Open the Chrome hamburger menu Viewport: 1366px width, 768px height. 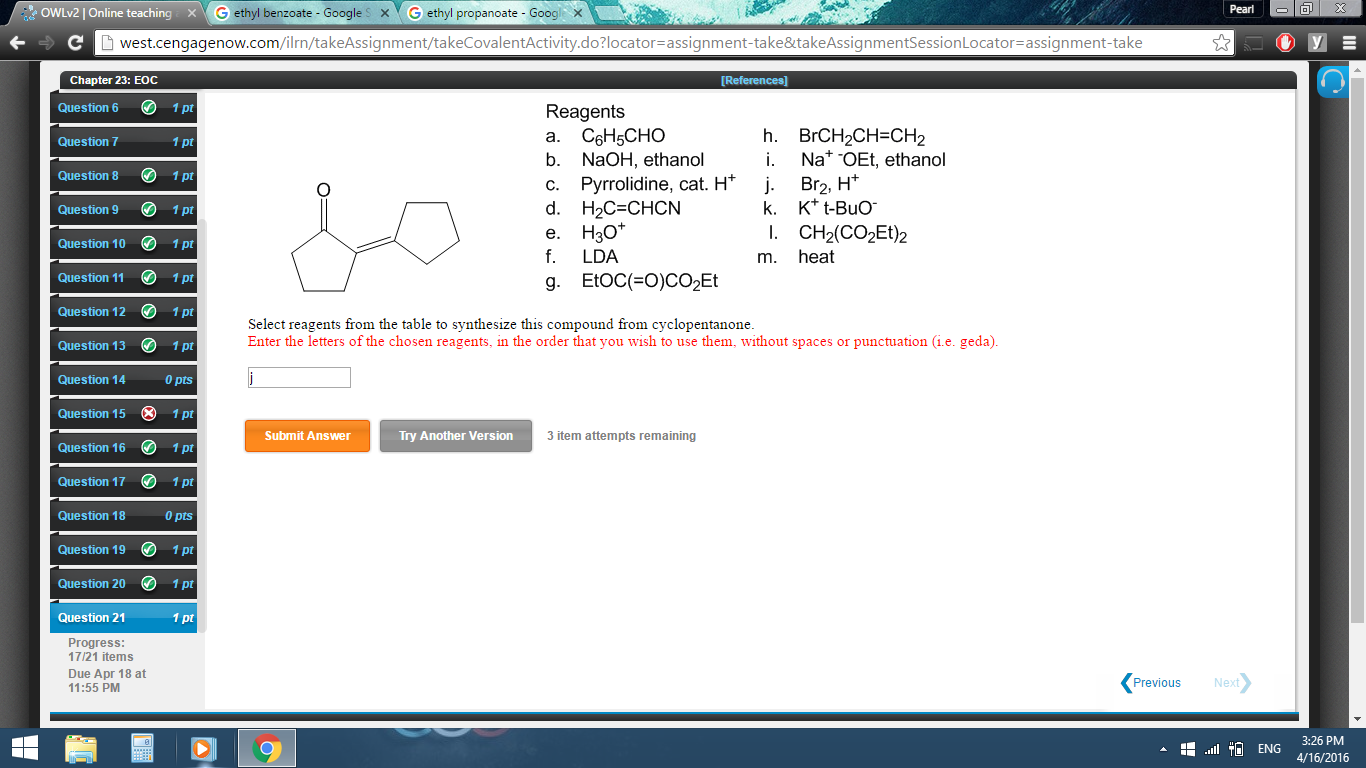(x=1350, y=43)
